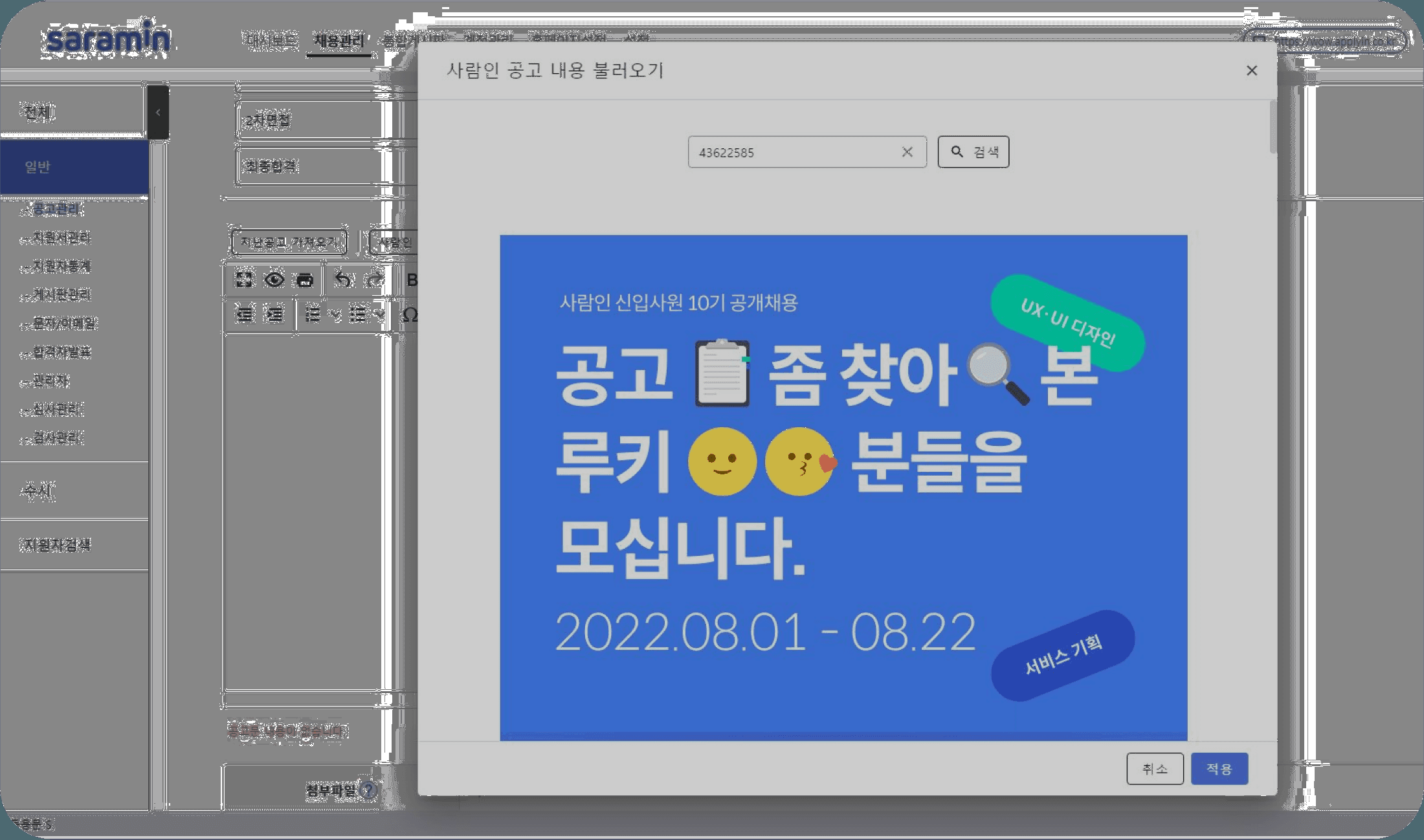Open 지원서관리 in the sidebar
Image resolution: width=1424 pixels, height=840 pixels.
coord(62,238)
